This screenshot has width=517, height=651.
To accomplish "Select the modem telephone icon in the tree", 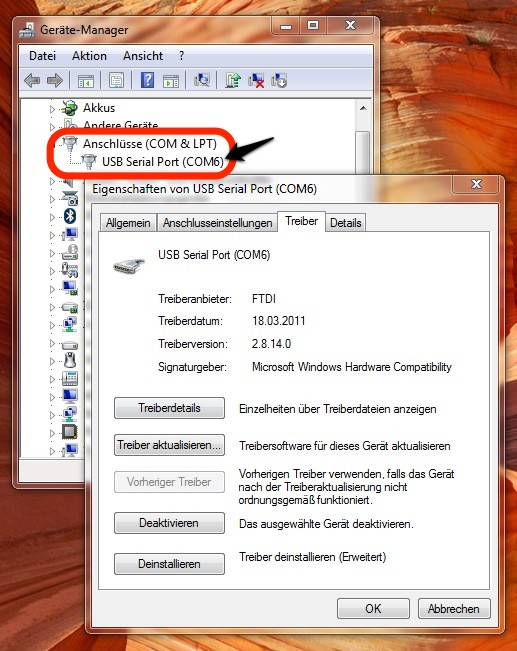I will coord(70,378).
